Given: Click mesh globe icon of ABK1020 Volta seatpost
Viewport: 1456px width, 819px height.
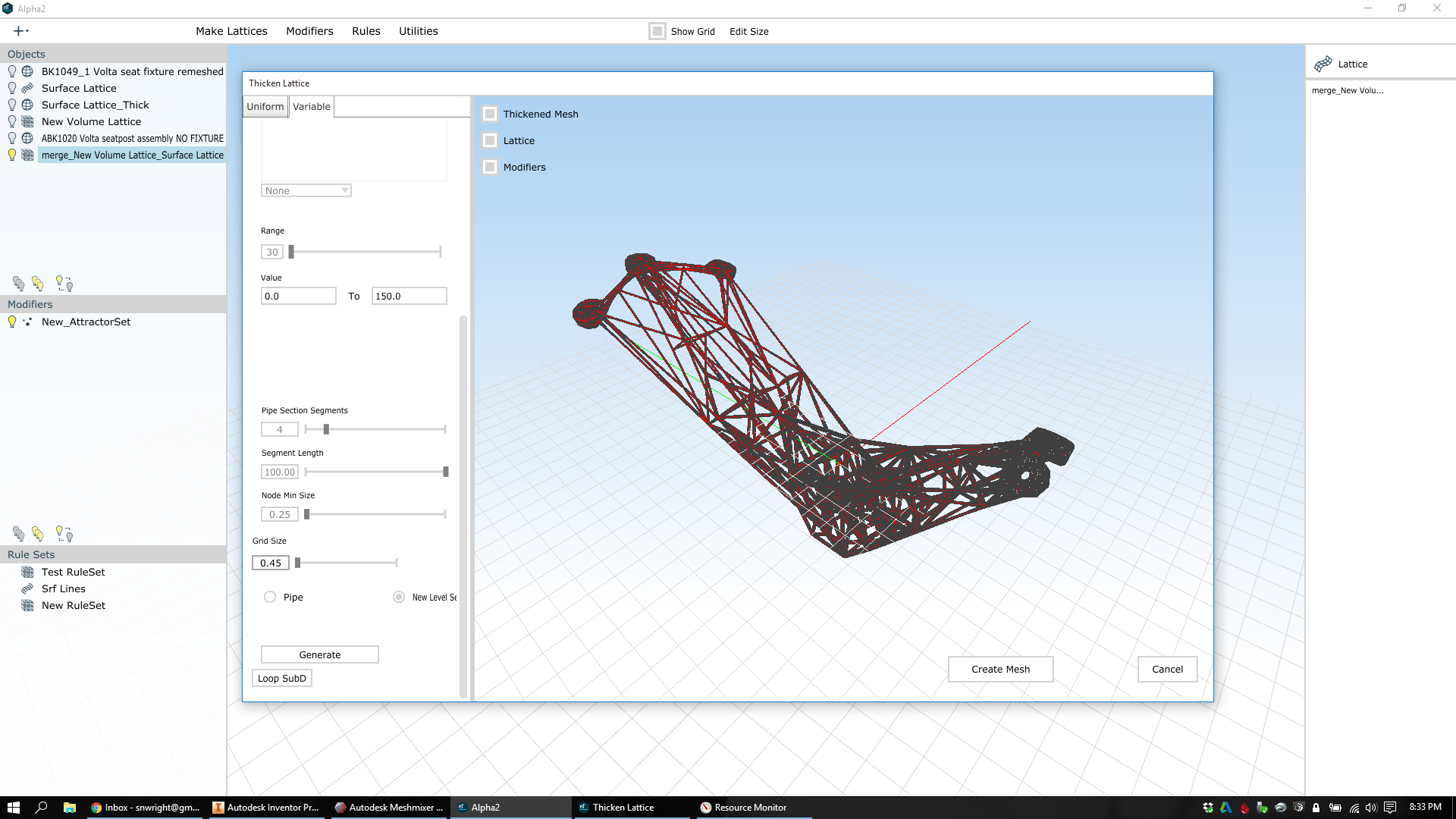Looking at the screenshot, I should point(27,138).
